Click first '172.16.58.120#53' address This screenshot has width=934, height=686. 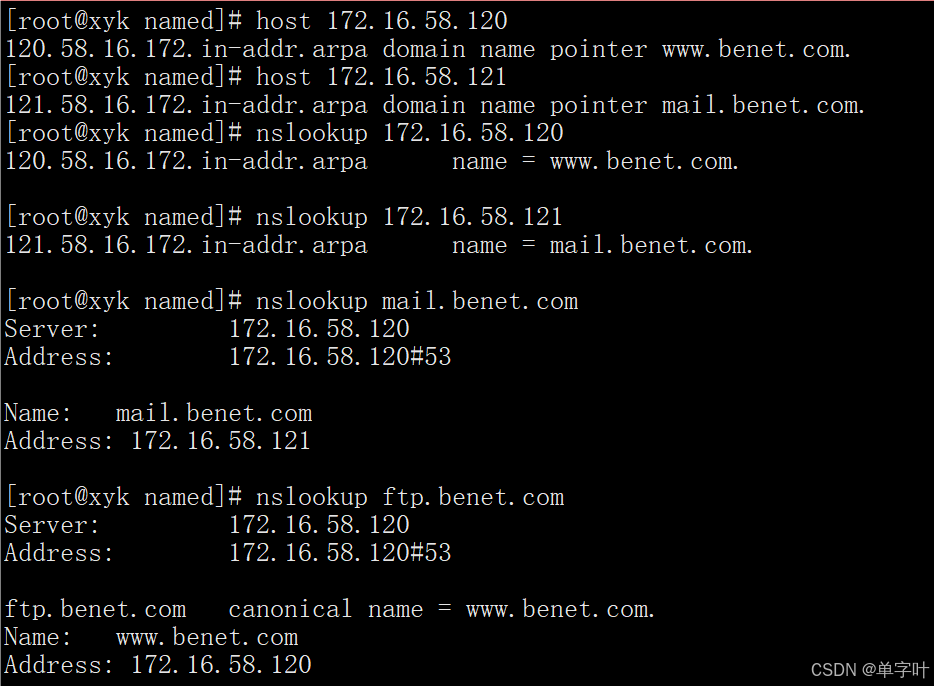(x=340, y=357)
